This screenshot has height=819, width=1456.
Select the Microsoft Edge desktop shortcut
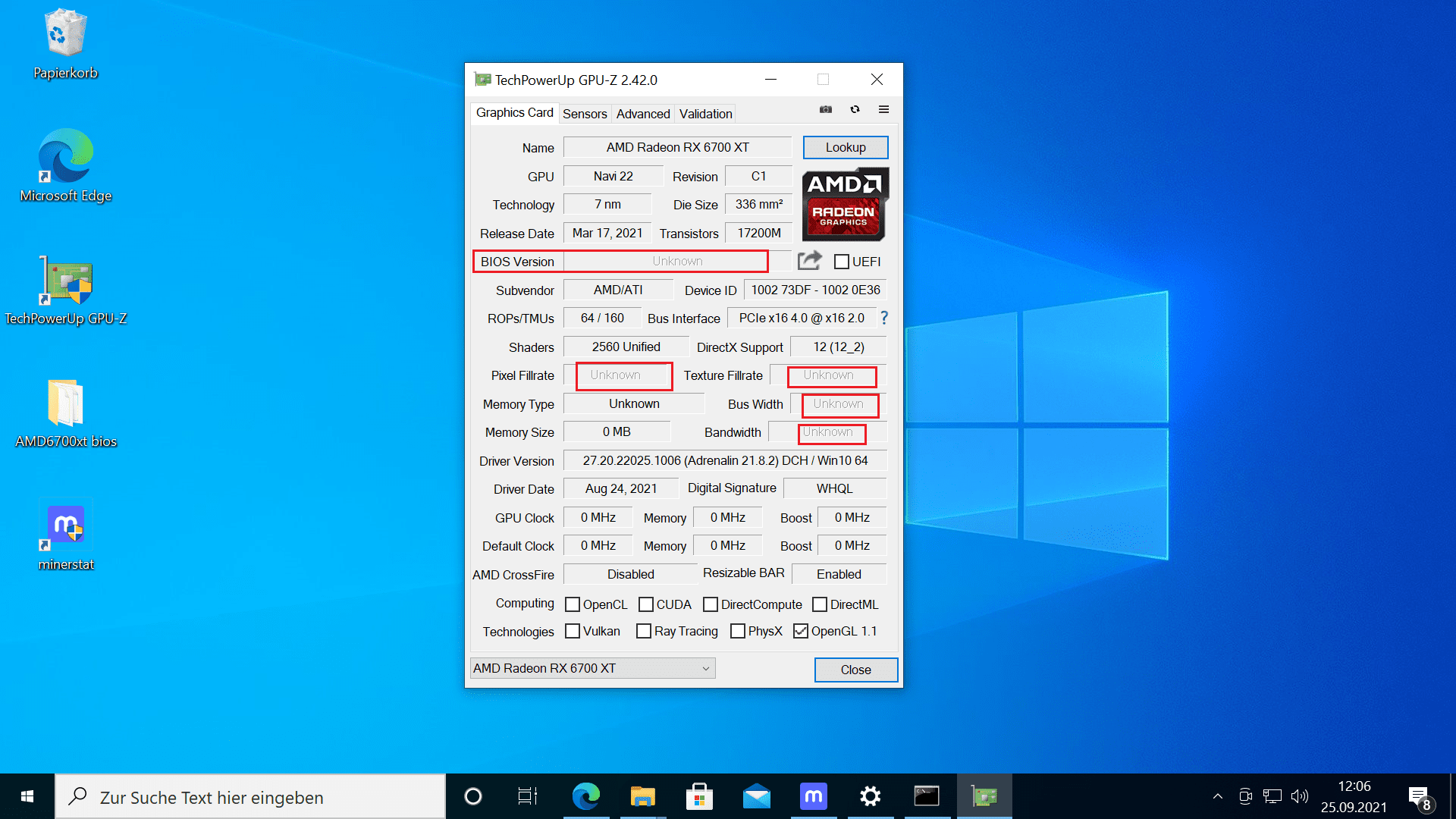coord(66,166)
